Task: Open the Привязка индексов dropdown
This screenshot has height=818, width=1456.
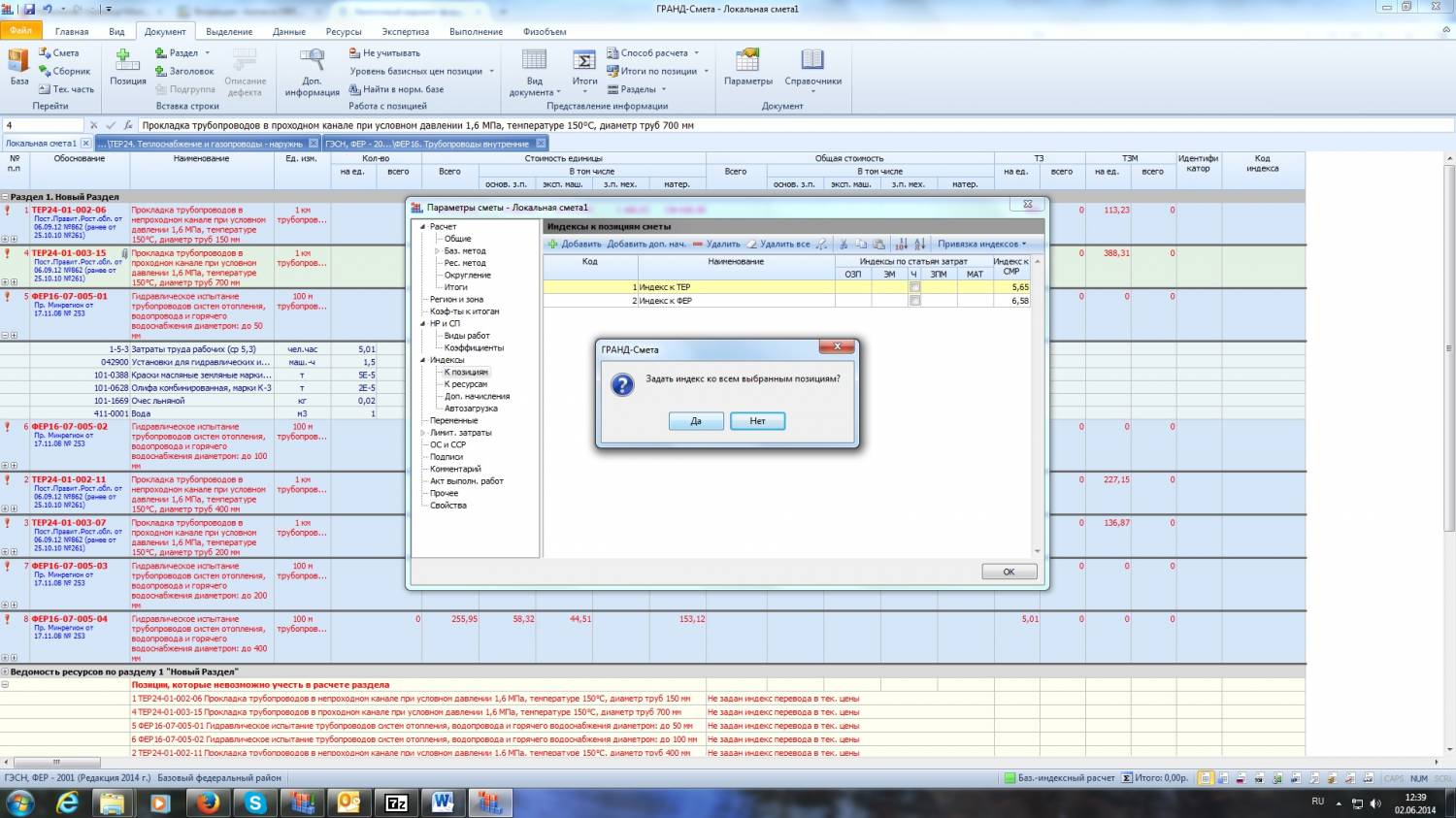Action: (x=981, y=245)
